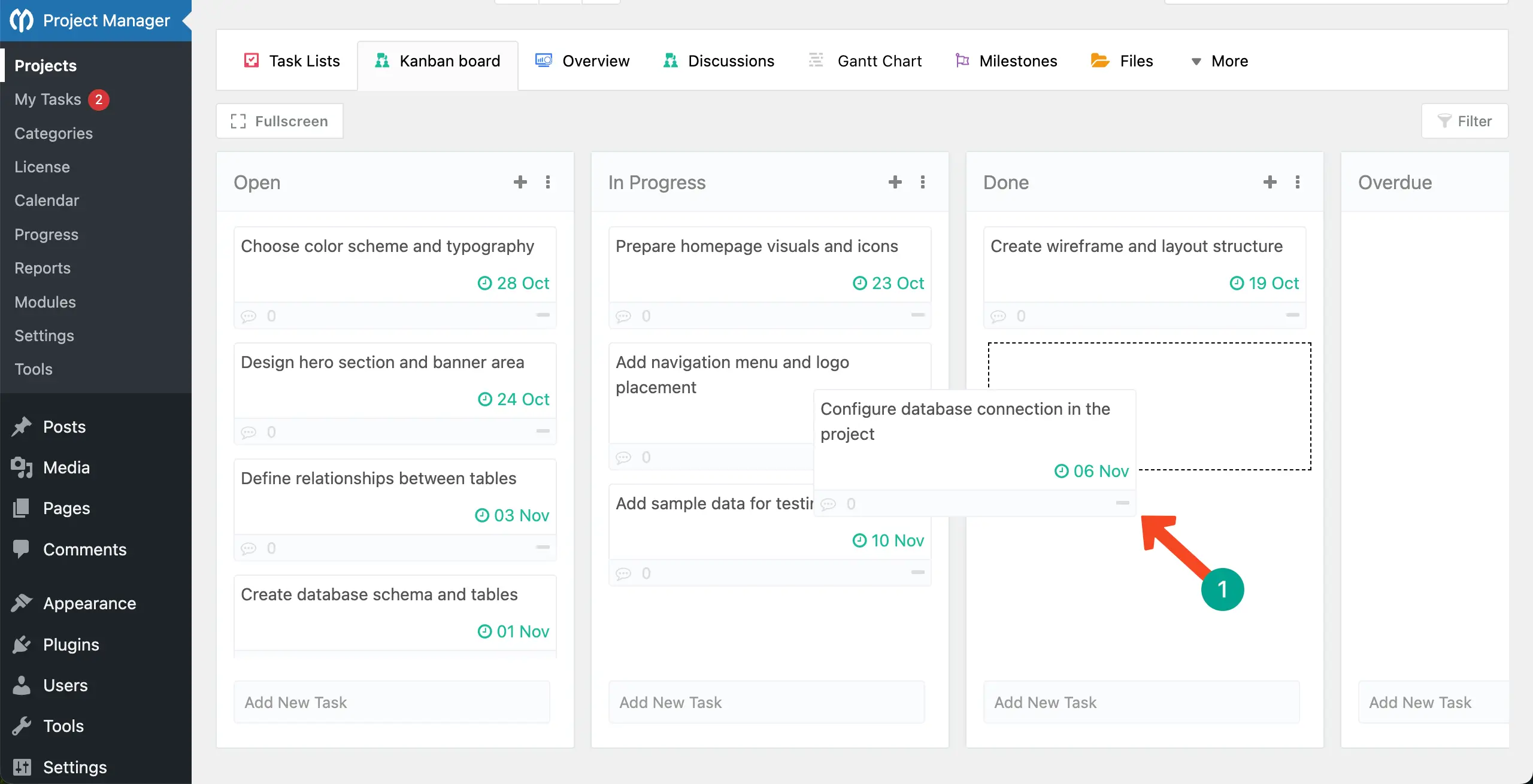The height and width of the screenshot is (784, 1533).
Task: Collapse Prepare homepage visuals card with dash
Action: pos(917,315)
